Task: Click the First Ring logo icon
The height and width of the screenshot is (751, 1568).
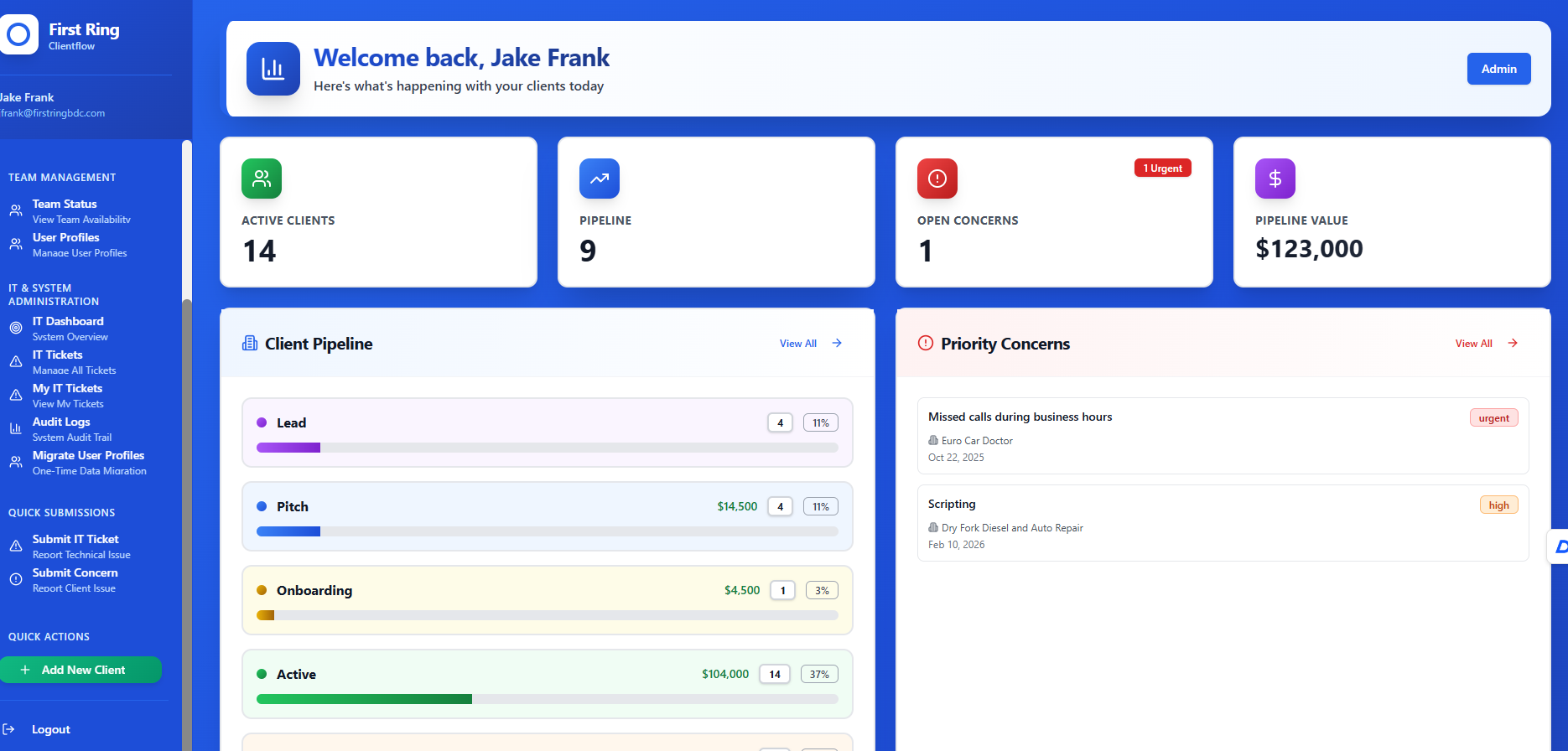Action: coord(18,34)
